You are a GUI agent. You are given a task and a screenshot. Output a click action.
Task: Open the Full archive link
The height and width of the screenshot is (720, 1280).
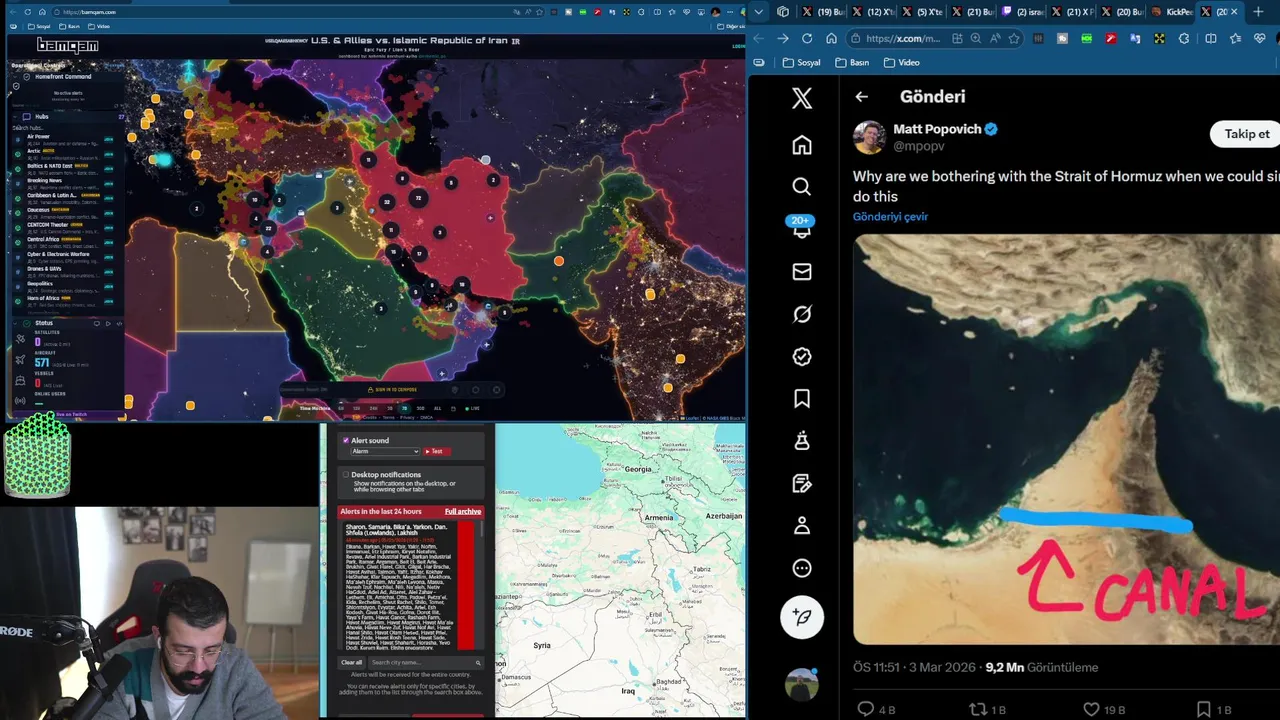463,511
